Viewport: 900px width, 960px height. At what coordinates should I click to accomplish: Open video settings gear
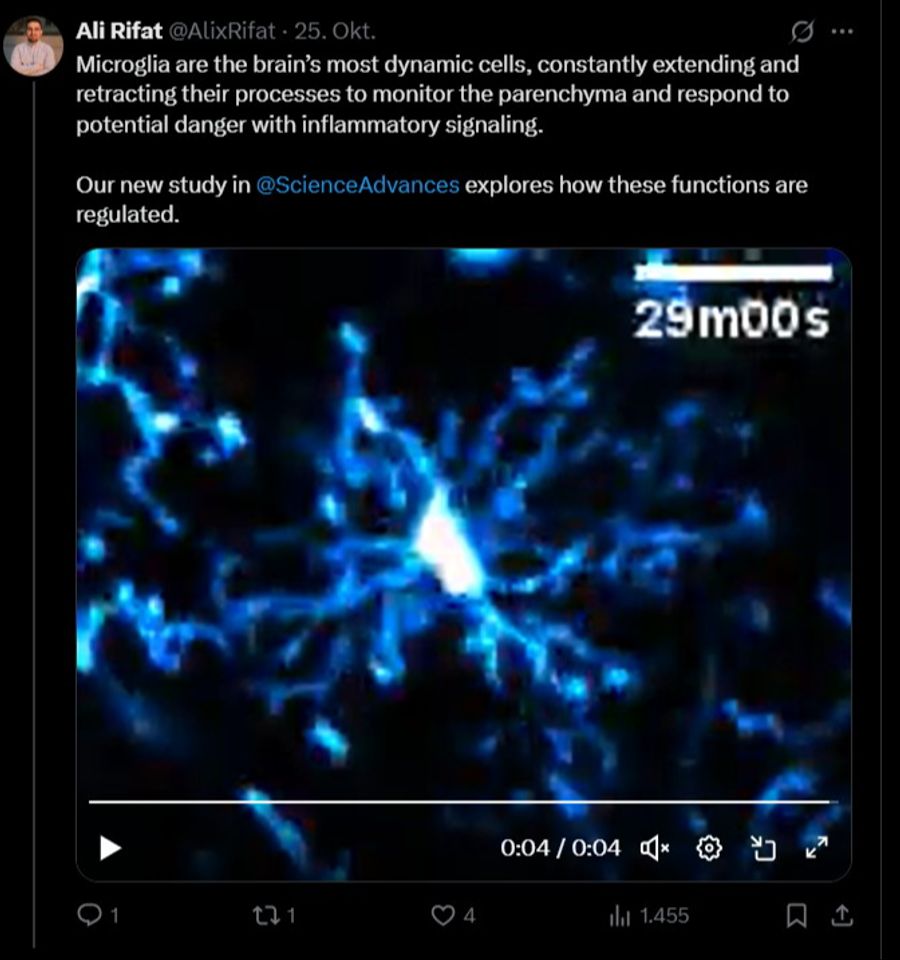pos(709,849)
